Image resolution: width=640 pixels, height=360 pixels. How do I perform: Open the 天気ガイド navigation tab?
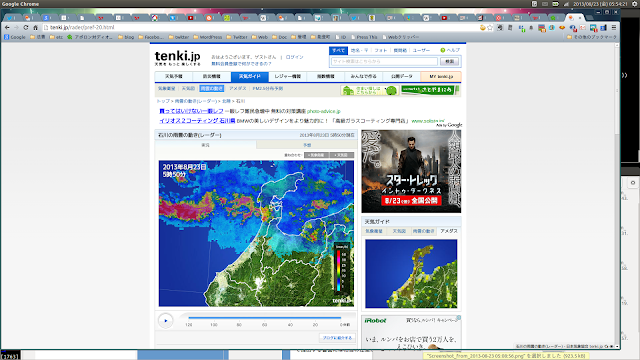pos(249,76)
